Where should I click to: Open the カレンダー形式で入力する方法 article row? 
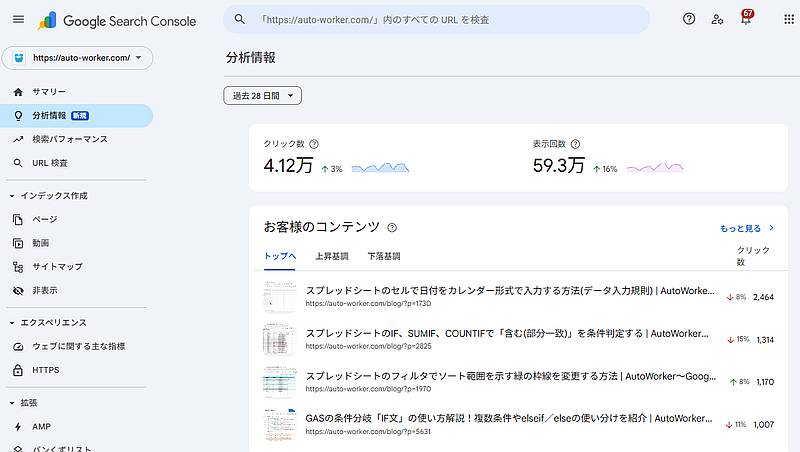(x=518, y=296)
